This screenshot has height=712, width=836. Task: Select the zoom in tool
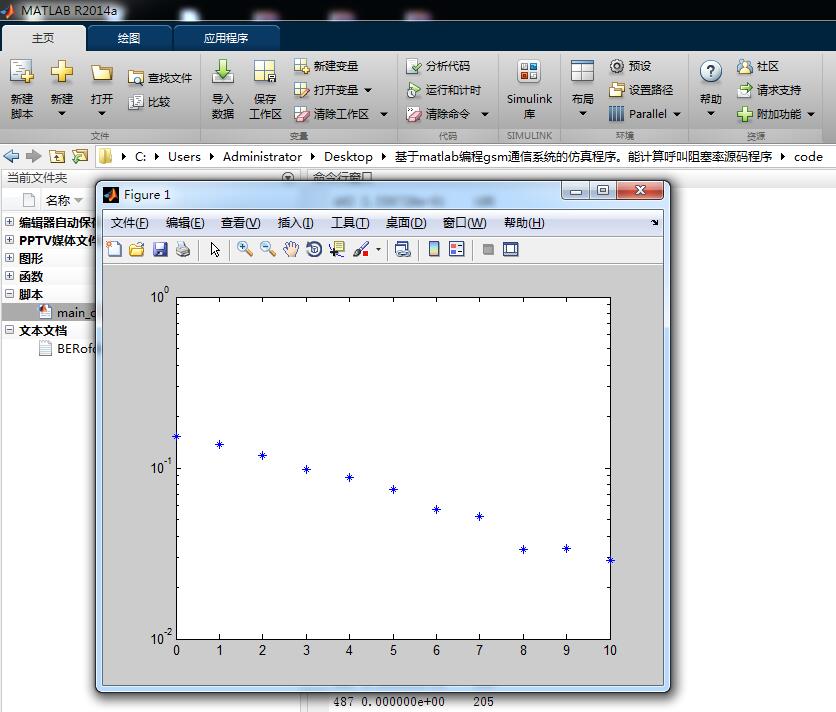tap(245, 249)
